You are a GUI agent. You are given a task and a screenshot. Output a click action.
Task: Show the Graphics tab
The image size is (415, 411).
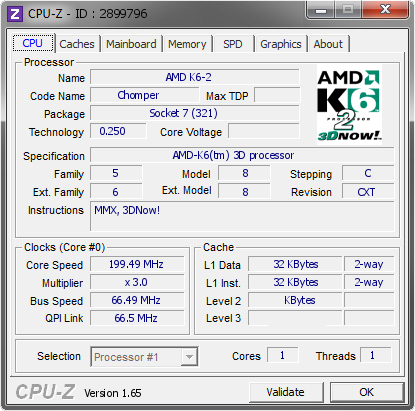tap(281, 44)
